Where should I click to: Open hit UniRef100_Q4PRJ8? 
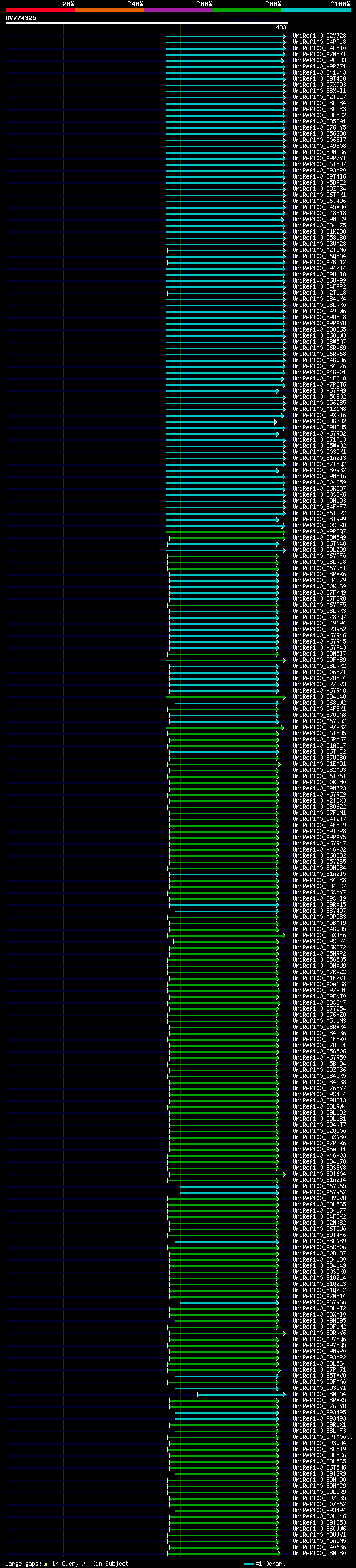pyautogui.click(x=319, y=42)
